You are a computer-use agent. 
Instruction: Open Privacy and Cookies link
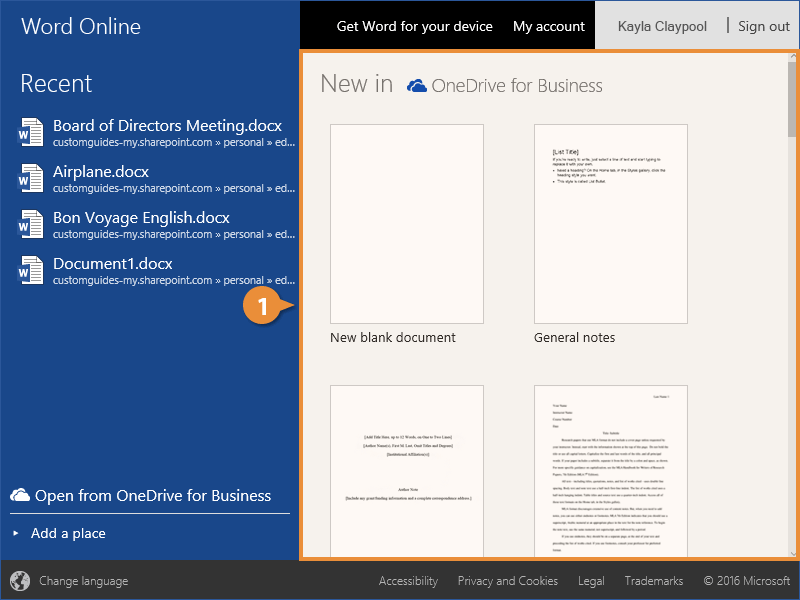coord(507,581)
